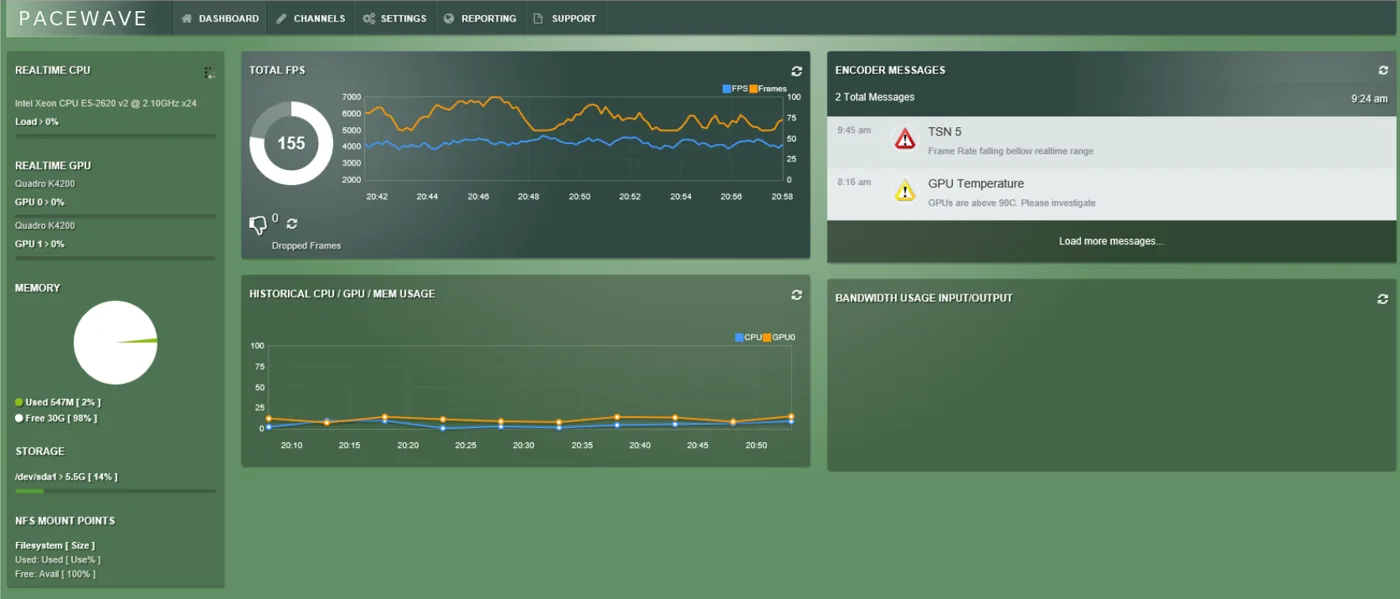Click the memory pie chart
Image resolution: width=1400 pixels, height=599 pixels.
tap(115, 343)
